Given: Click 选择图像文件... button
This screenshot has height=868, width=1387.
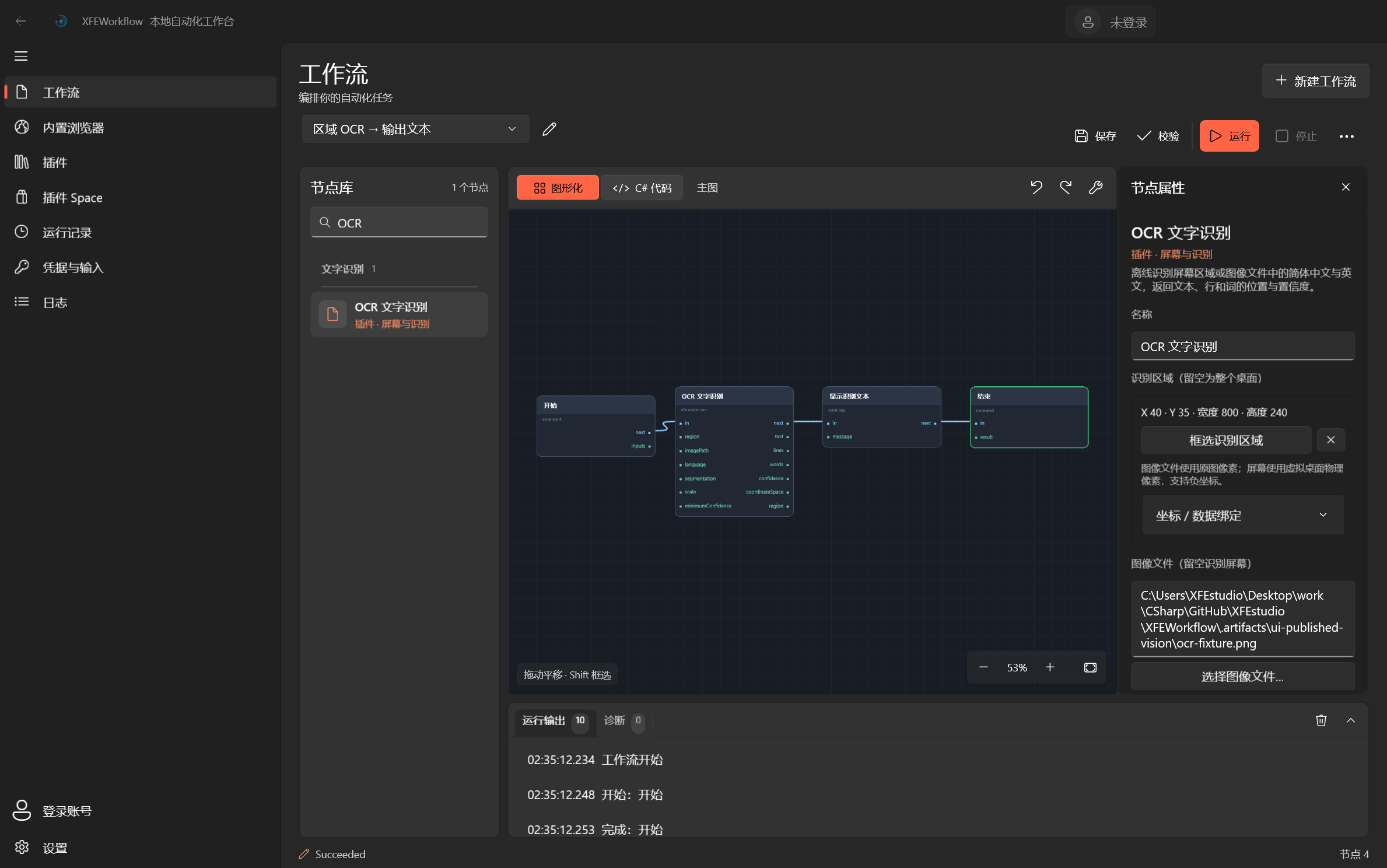Looking at the screenshot, I should click(1243, 677).
